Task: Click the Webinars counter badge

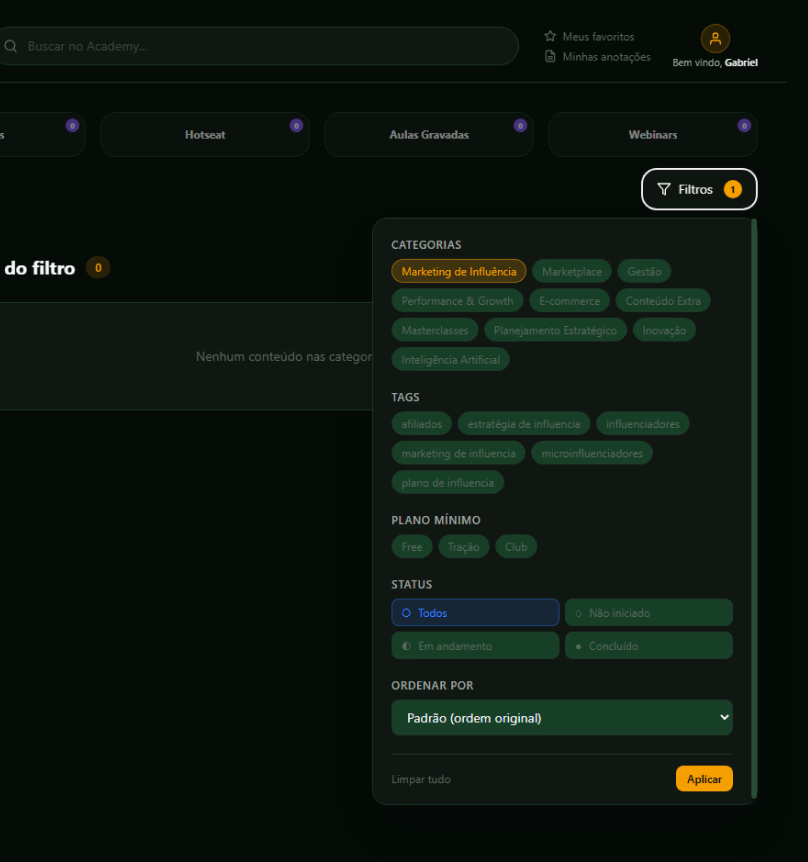Action: (744, 126)
